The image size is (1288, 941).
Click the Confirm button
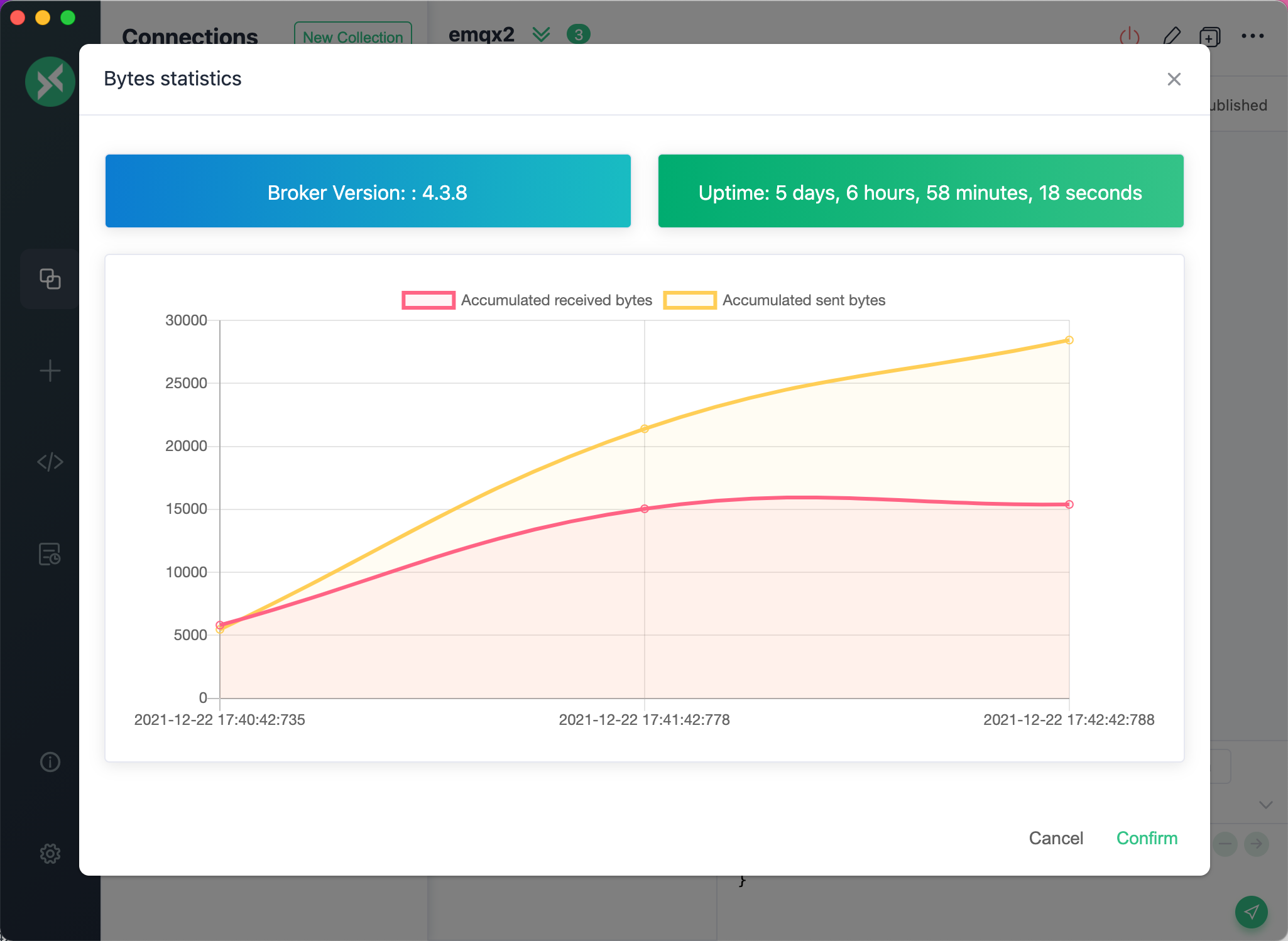pyautogui.click(x=1147, y=838)
